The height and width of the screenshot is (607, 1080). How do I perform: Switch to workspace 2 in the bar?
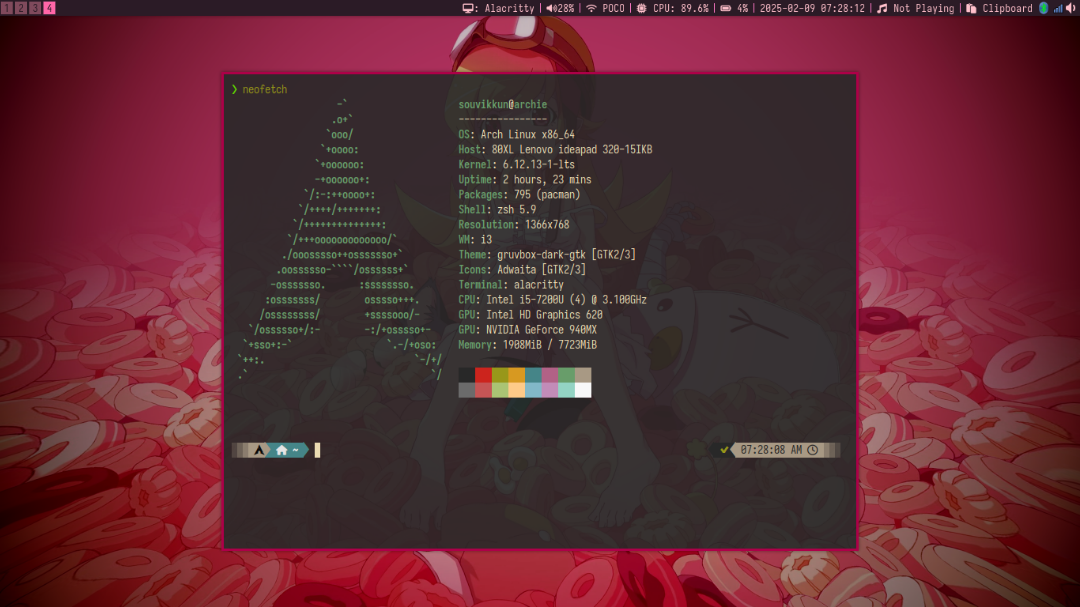(19, 7)
